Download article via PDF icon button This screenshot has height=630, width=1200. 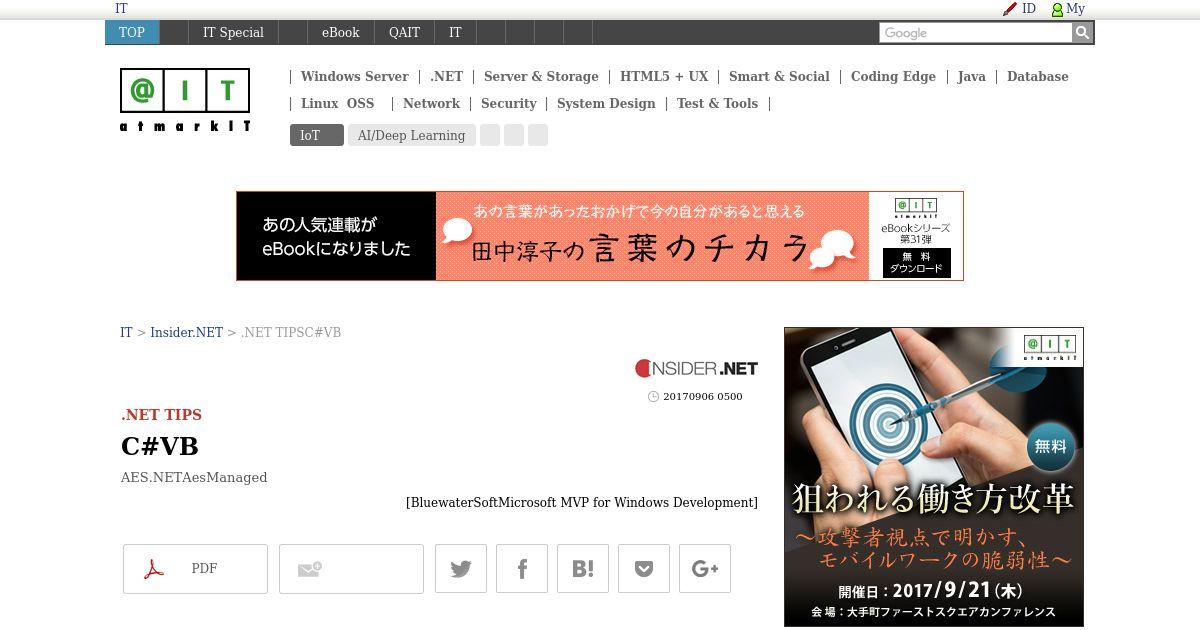click(x=195, y=569)
